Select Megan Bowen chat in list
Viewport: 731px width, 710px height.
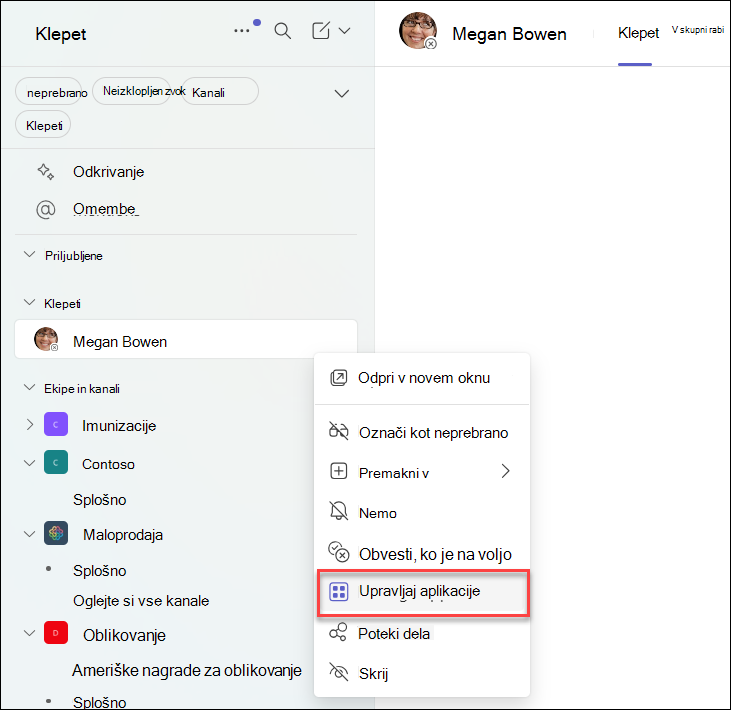coord(186,339)
